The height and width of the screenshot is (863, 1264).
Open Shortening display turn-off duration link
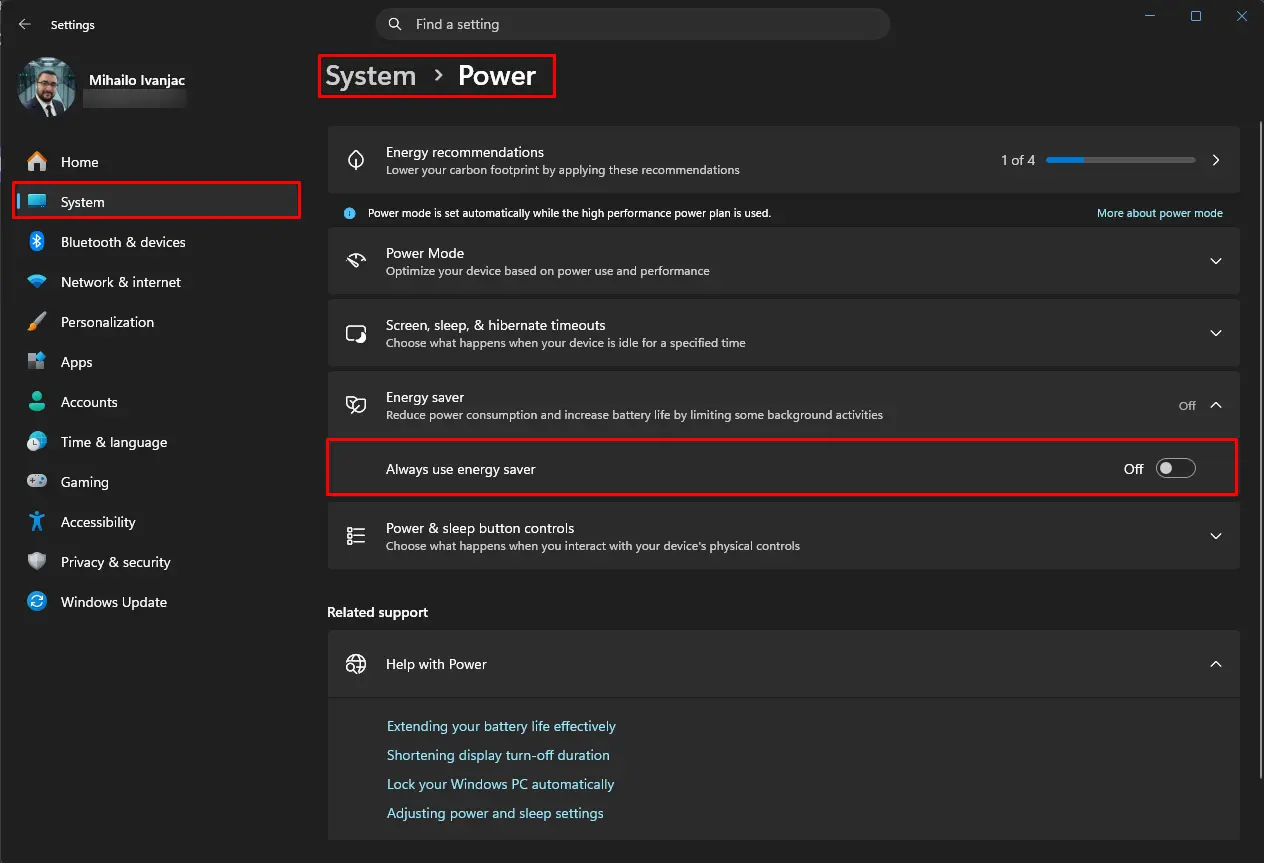click(x=498, y=755)
